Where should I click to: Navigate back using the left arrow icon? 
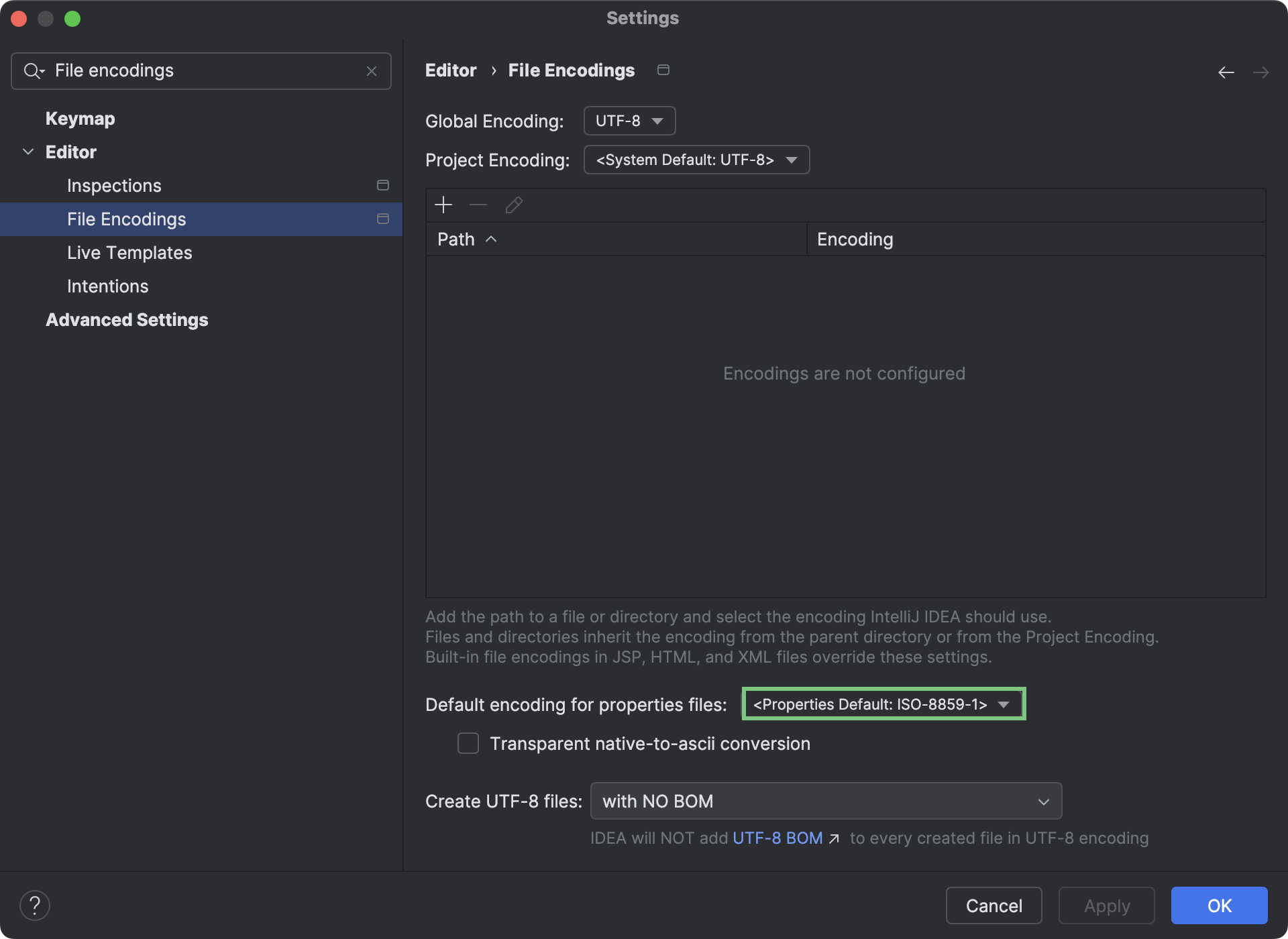pyautogui.click(x=1226, y=72)
